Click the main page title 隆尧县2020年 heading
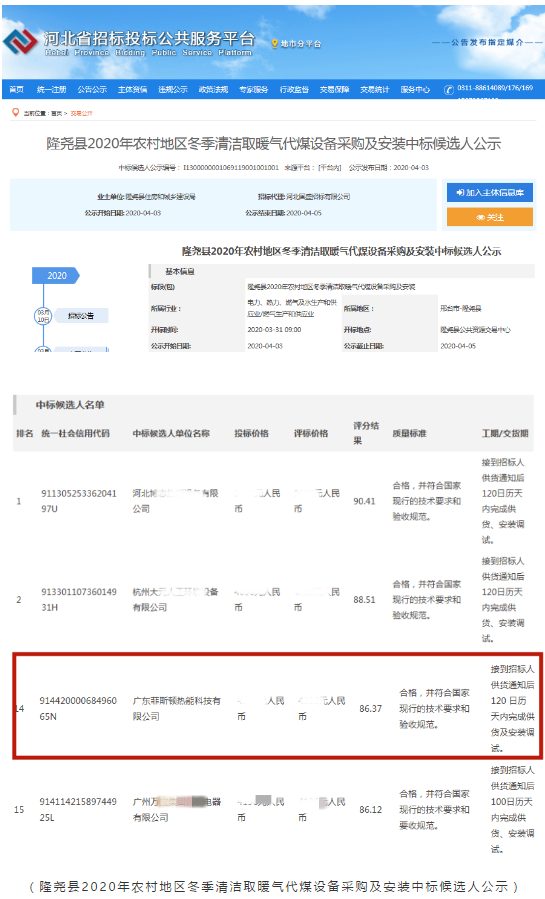545x899 pixels. coord(273,143)
